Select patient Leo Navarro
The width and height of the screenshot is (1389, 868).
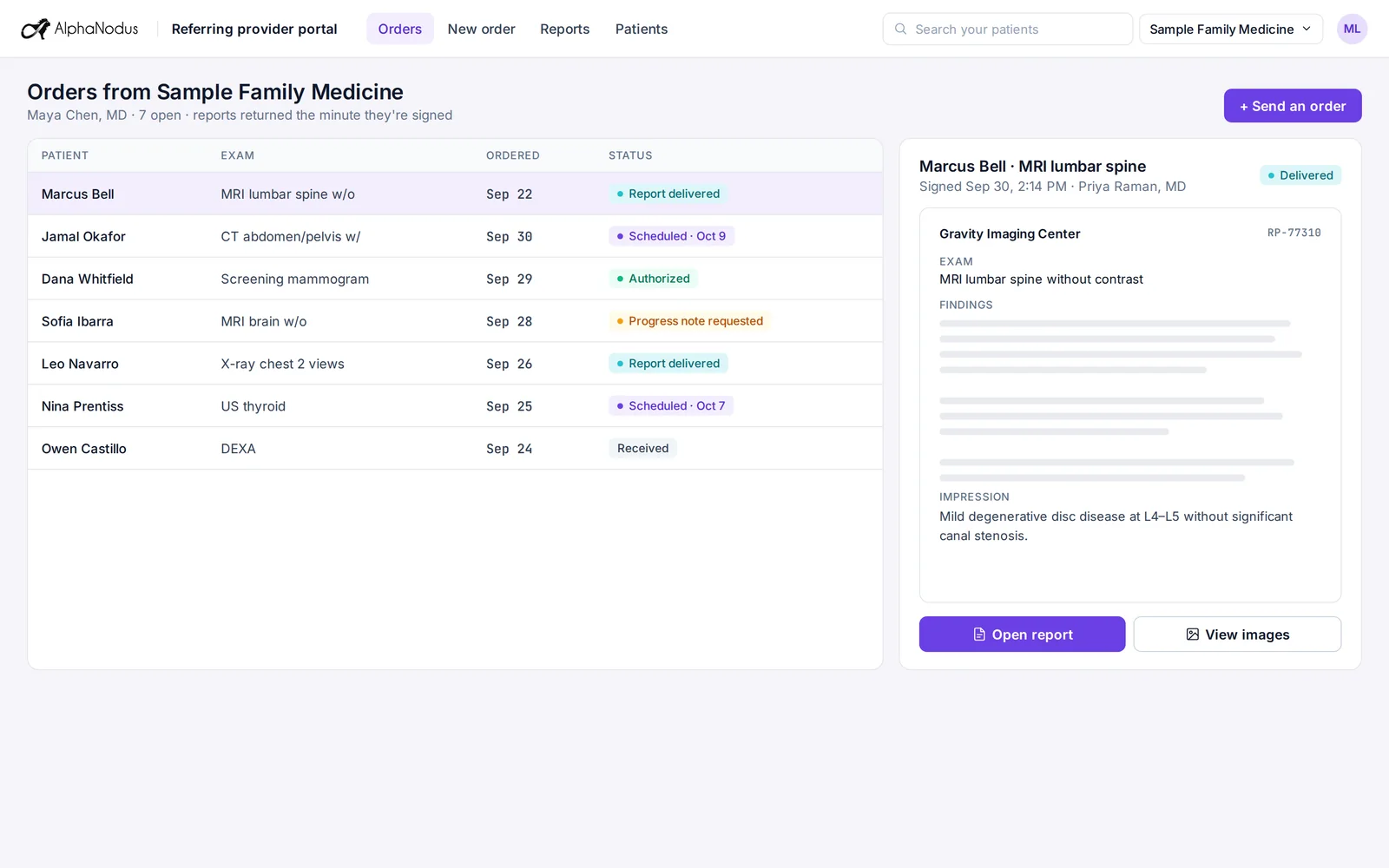coord(80,364)
